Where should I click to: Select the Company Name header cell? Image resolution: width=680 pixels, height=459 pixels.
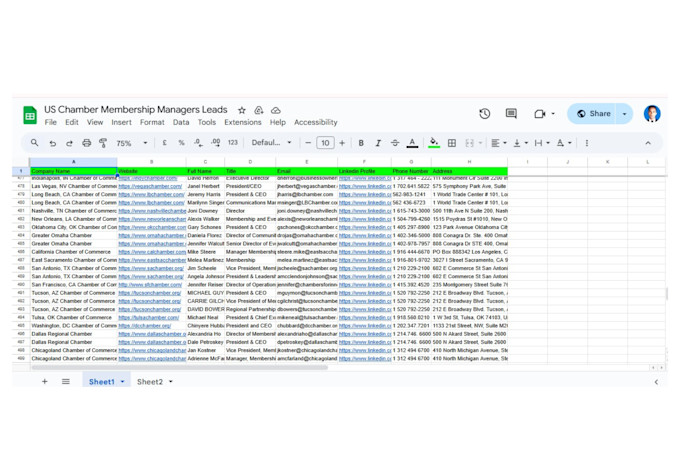73,171
